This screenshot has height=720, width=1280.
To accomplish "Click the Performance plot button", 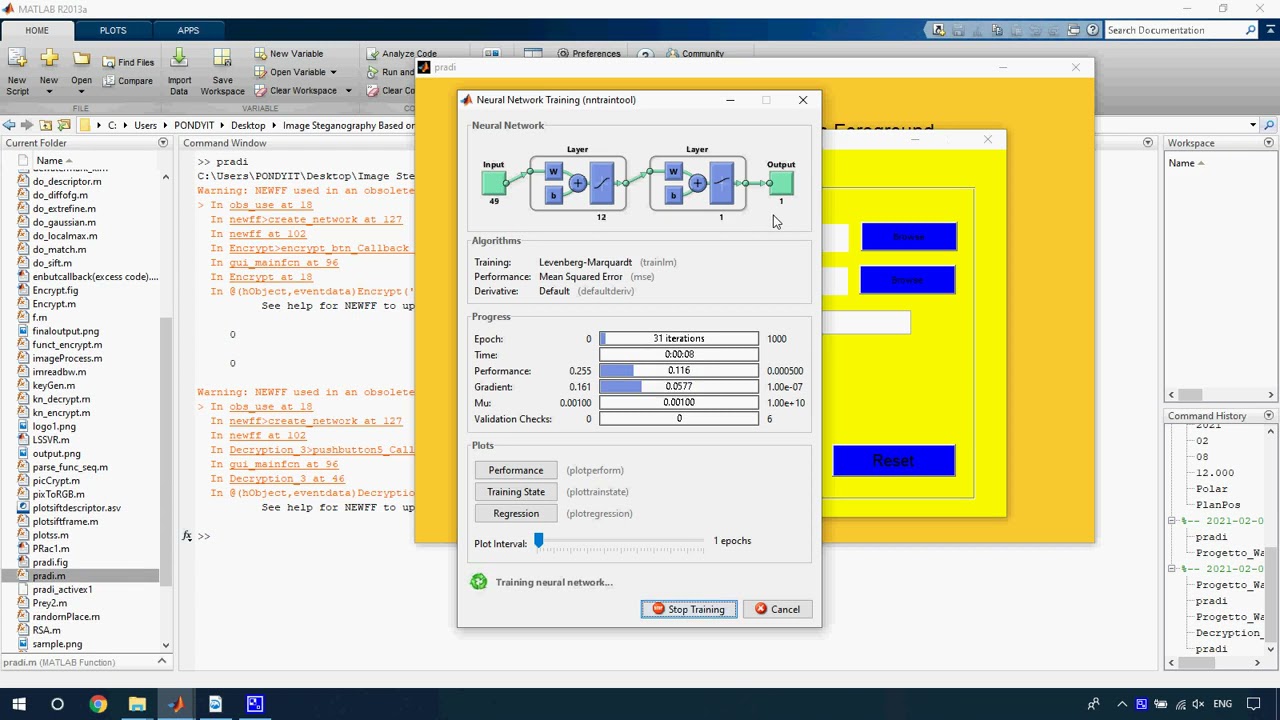I will tap(516, 470).
